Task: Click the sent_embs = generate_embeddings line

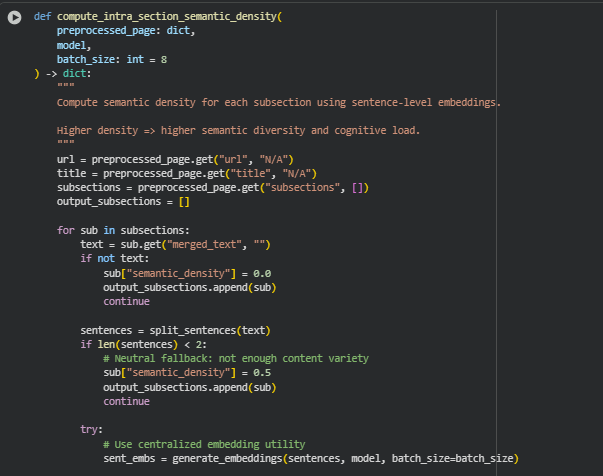Action: pyautogui.click(x=310, y=458)
